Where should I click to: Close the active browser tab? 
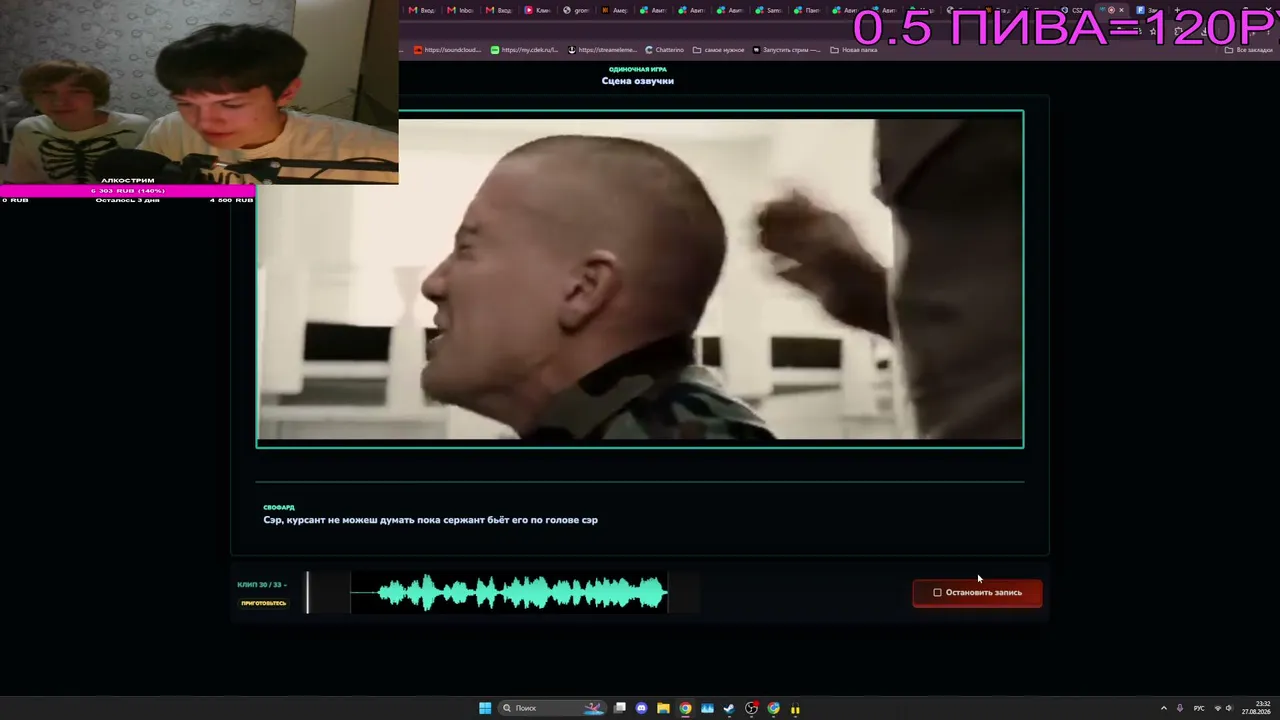(x=1121, y=10)
